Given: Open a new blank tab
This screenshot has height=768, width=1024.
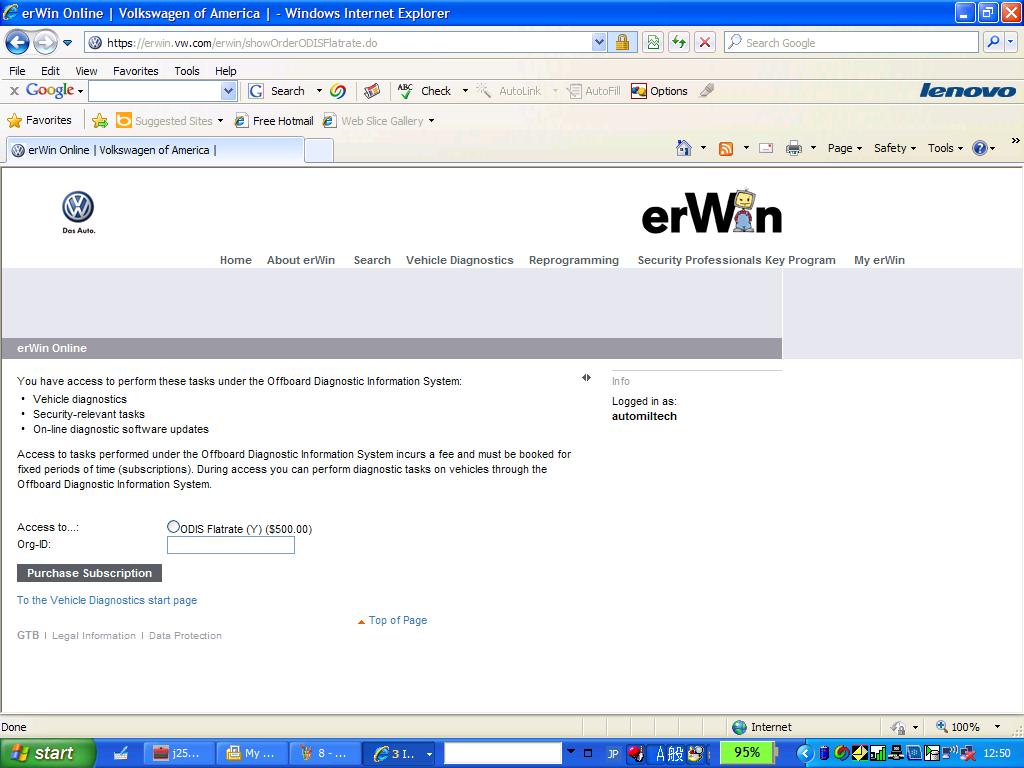Looking at the screenshot, I should 319,151.
